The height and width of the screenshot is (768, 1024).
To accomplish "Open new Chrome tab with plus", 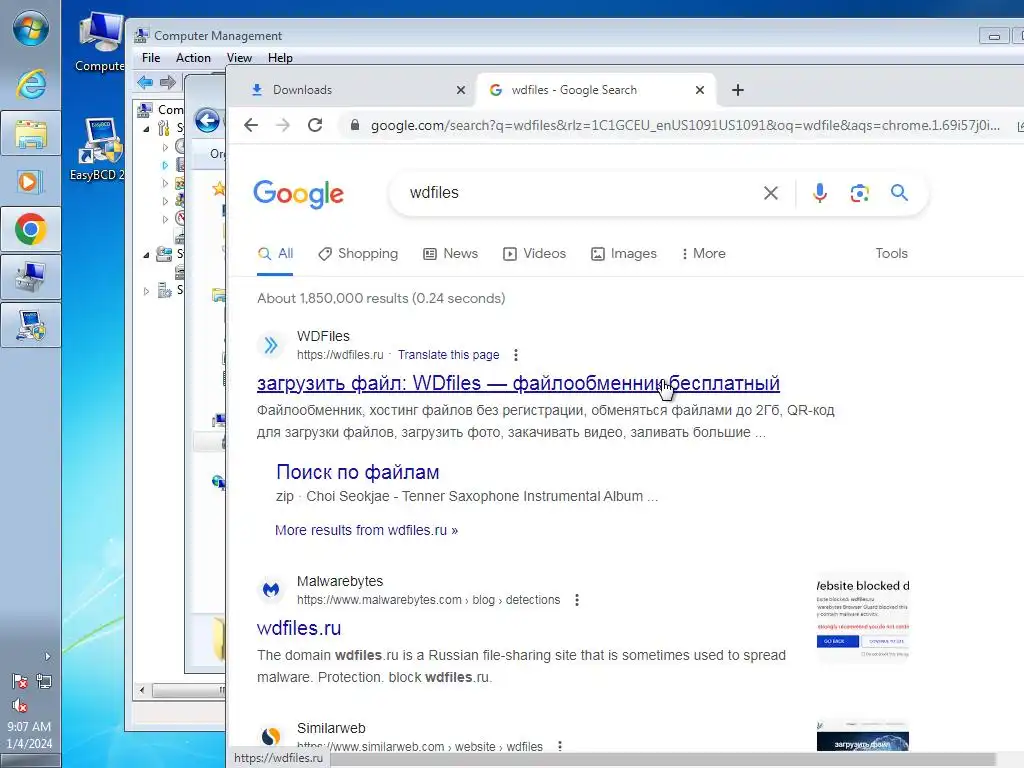I will [737, 89].
